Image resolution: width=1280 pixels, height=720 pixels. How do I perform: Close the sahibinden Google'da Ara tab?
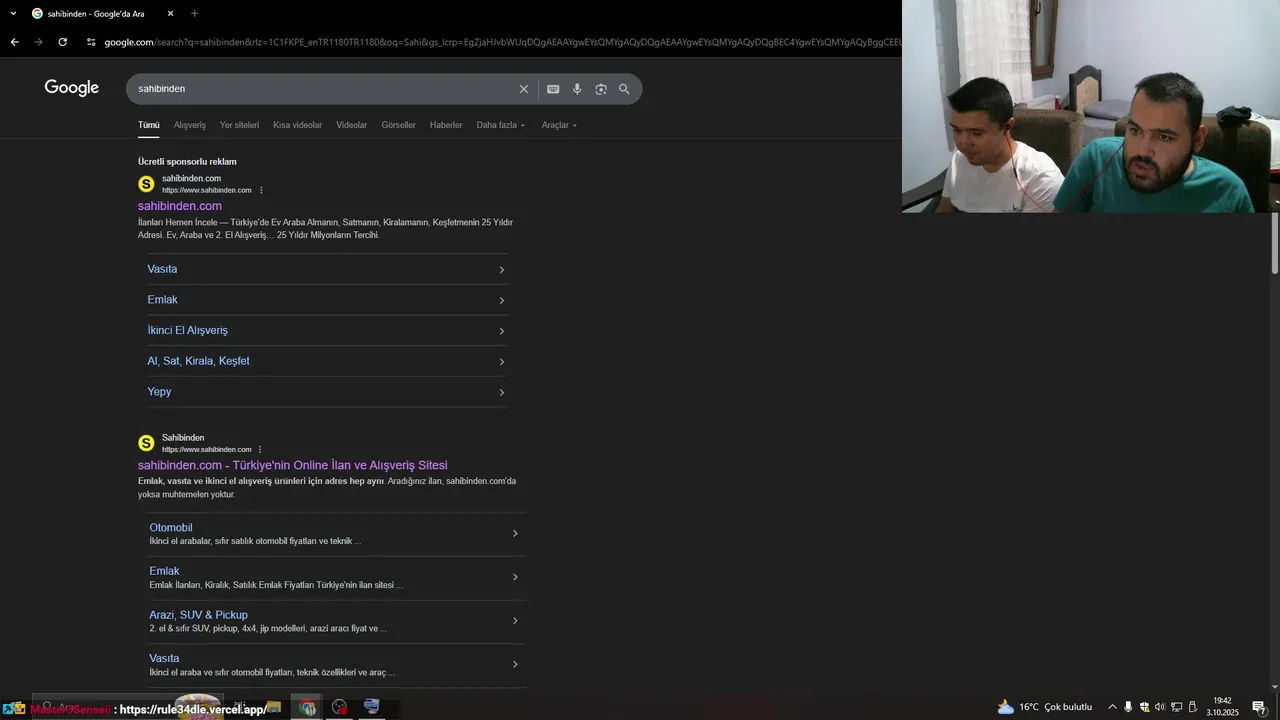170,13
